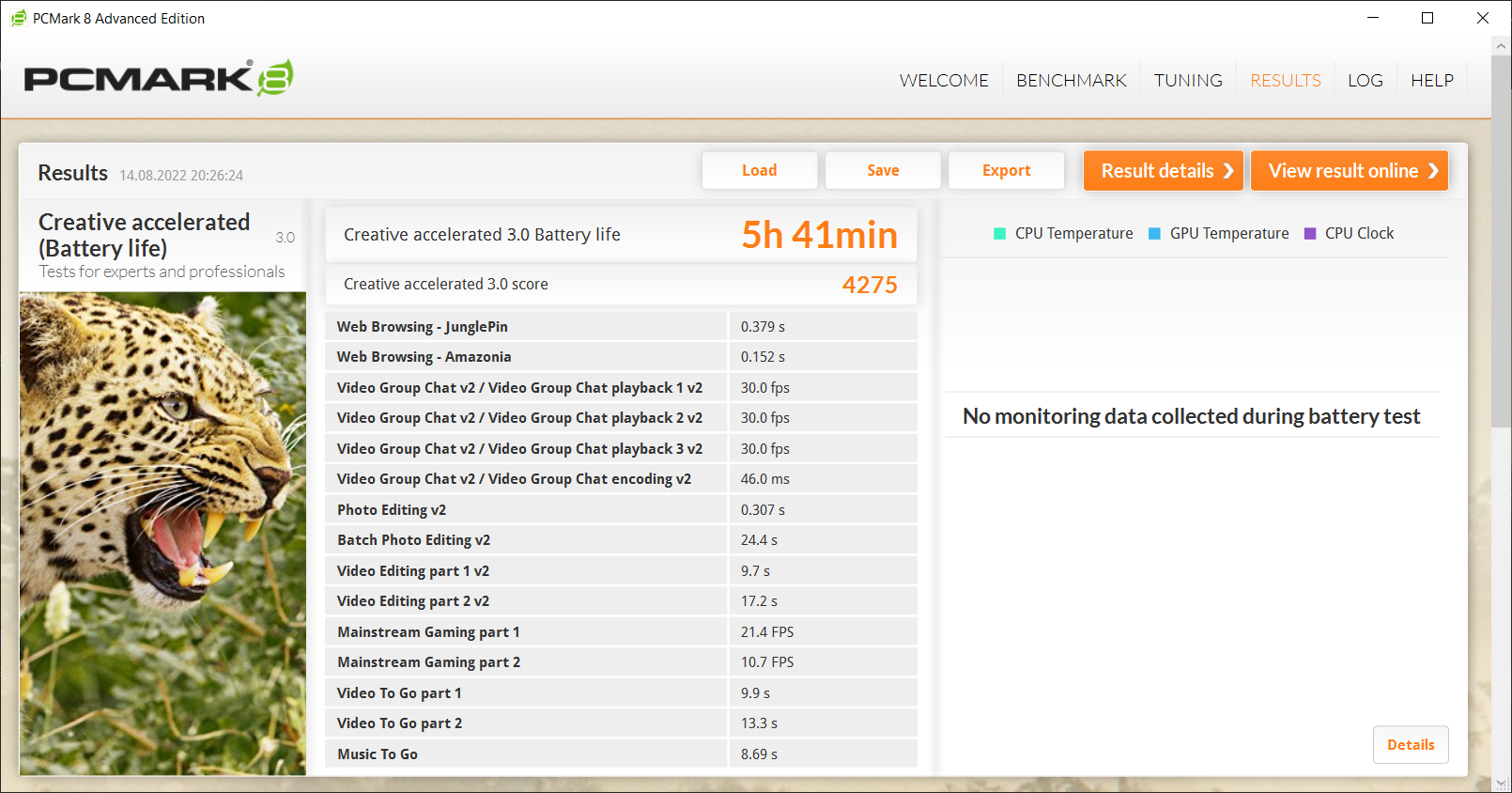Click the leopard benchmark thumbnail image

coord(162,533)
